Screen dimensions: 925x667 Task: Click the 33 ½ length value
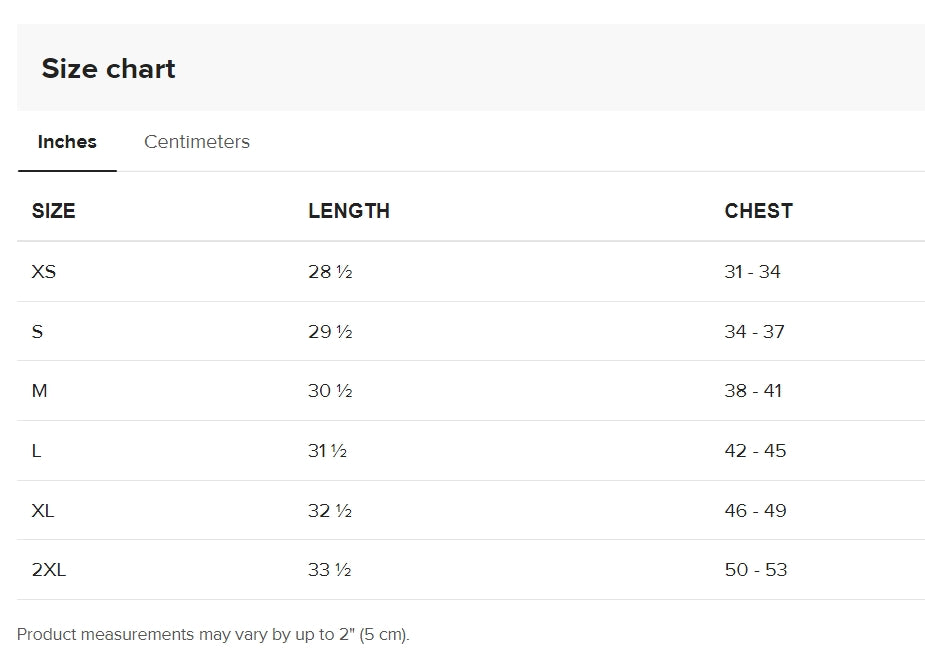(329, 570)
